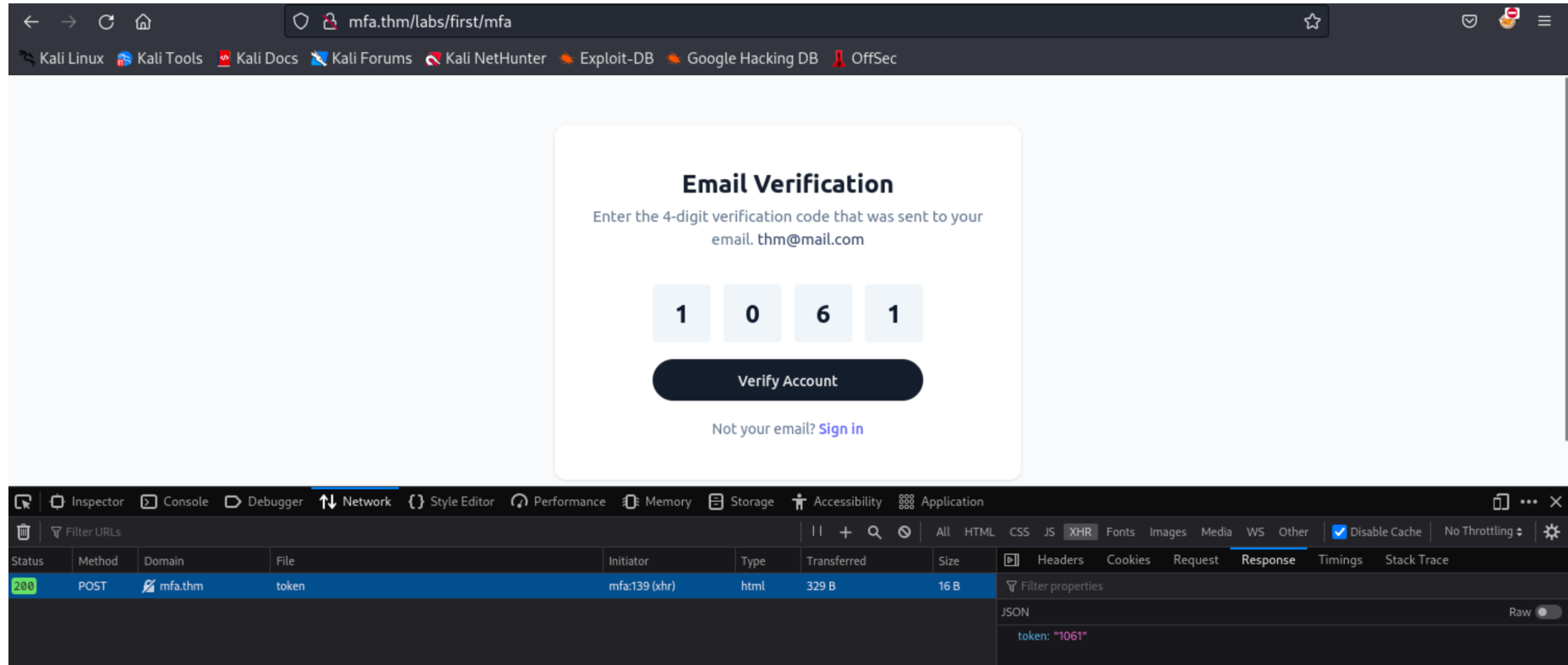Switch to the Inspector tab
Screen dimensions: 1568x665
[x=87, y=502]
